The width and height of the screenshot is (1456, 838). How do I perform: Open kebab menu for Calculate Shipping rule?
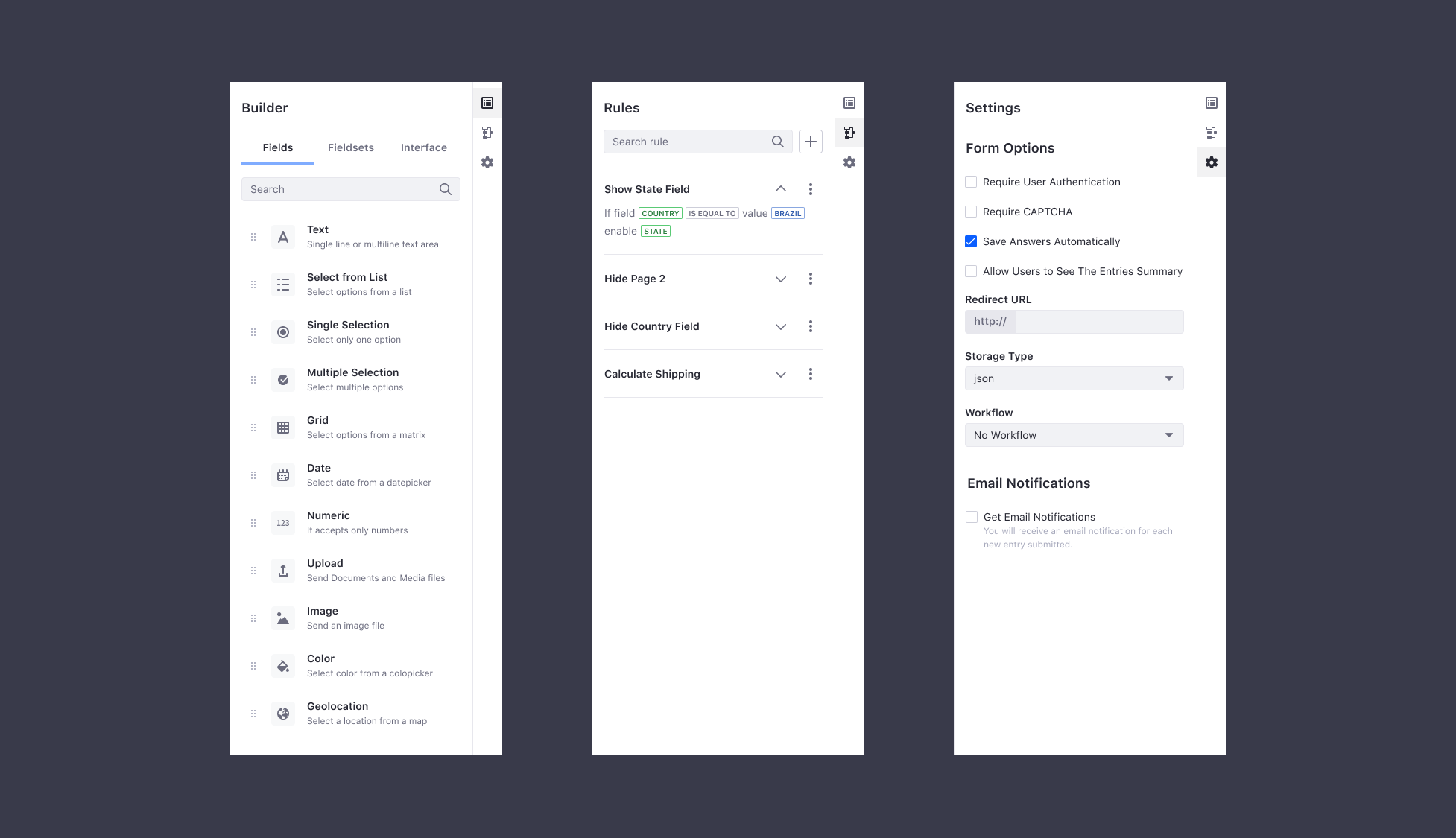pyautogui.click(x=811, y=374)
